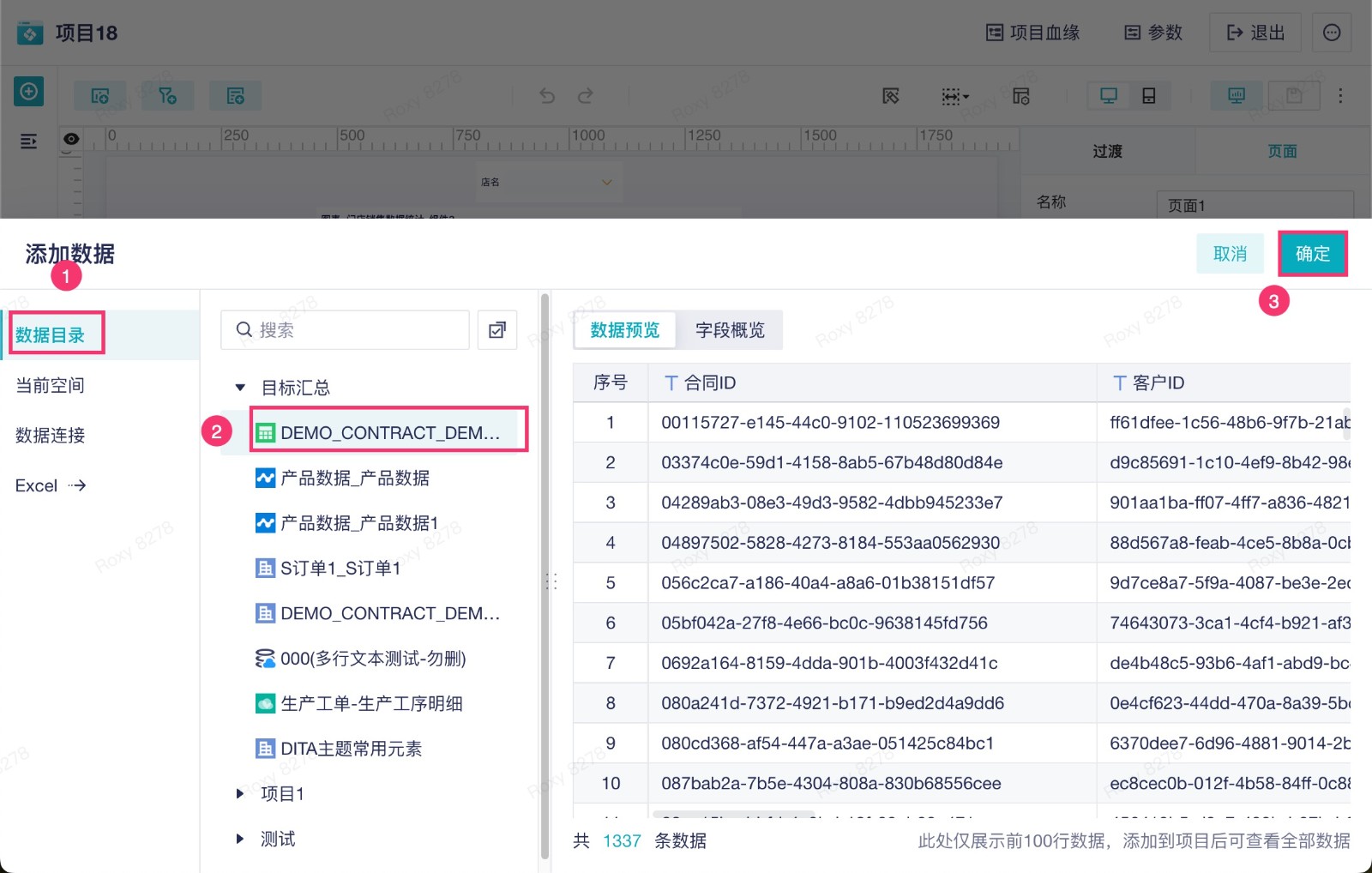Image resolution: width=1372 pixels, height=873 pixels.
Task: Click the circular ellipsis button near 退出
Action: coord(1332,33)
